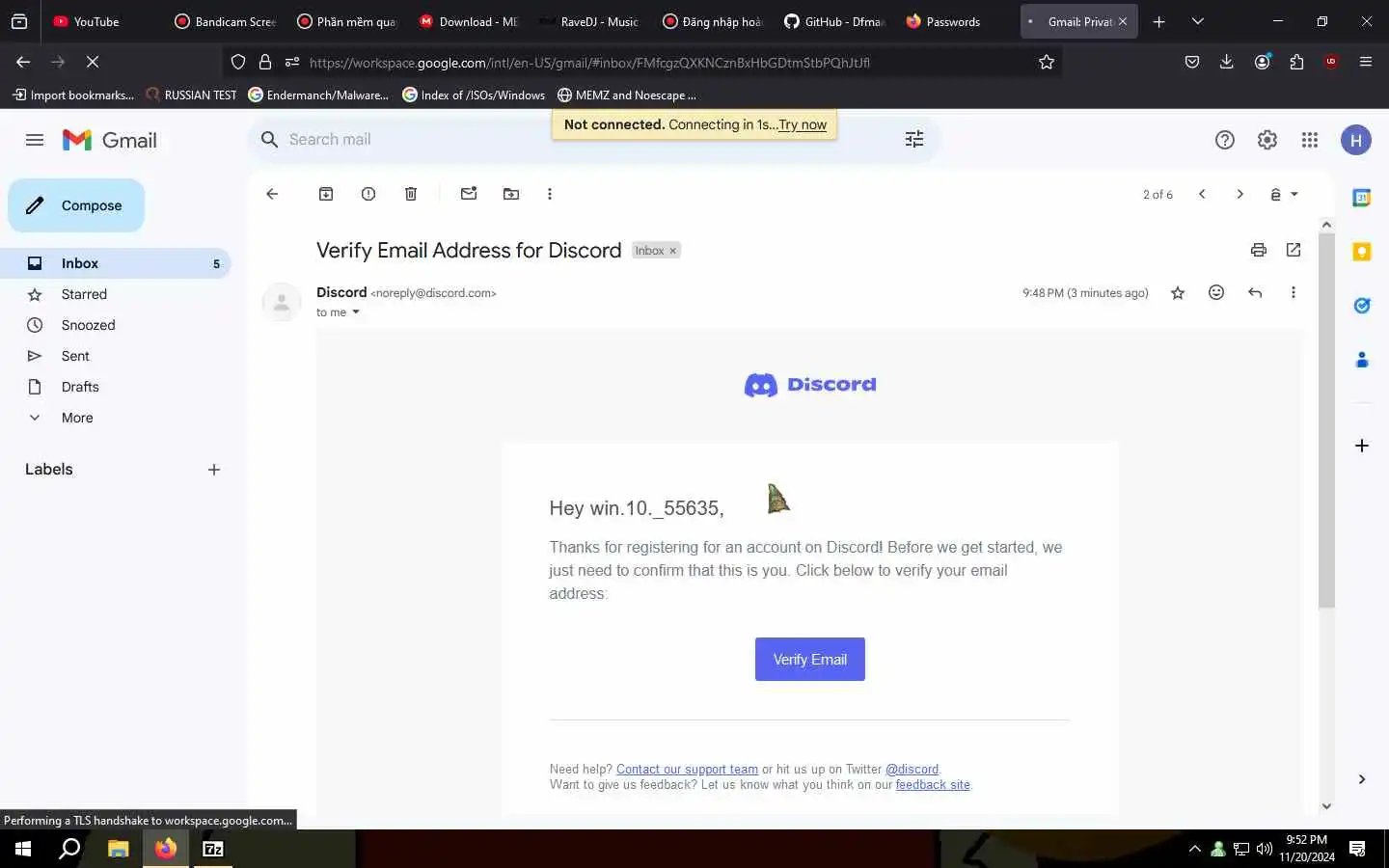
Task: Open File Explorer from taskbar
Action: 118,849
